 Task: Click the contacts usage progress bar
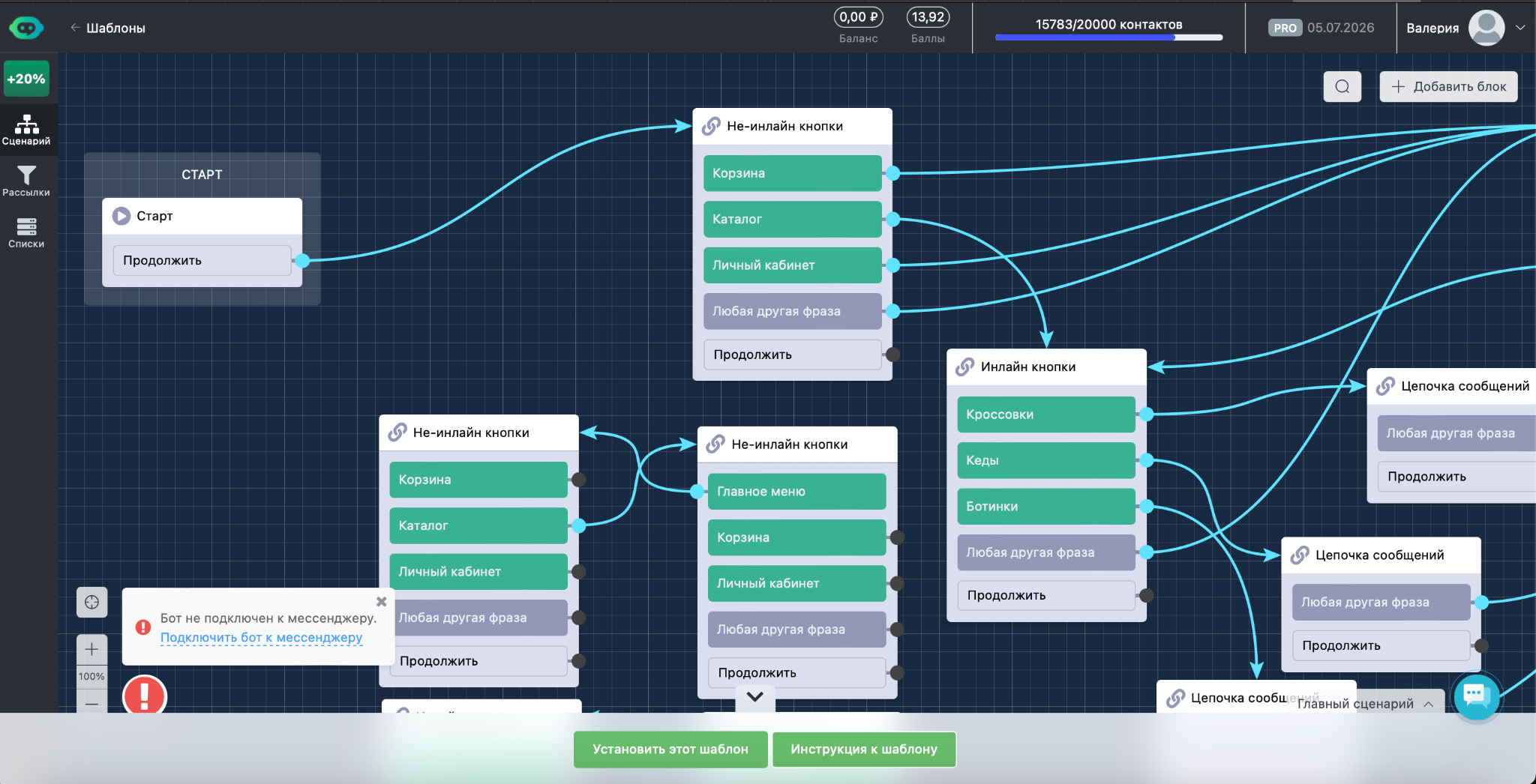coord(1108,37)
